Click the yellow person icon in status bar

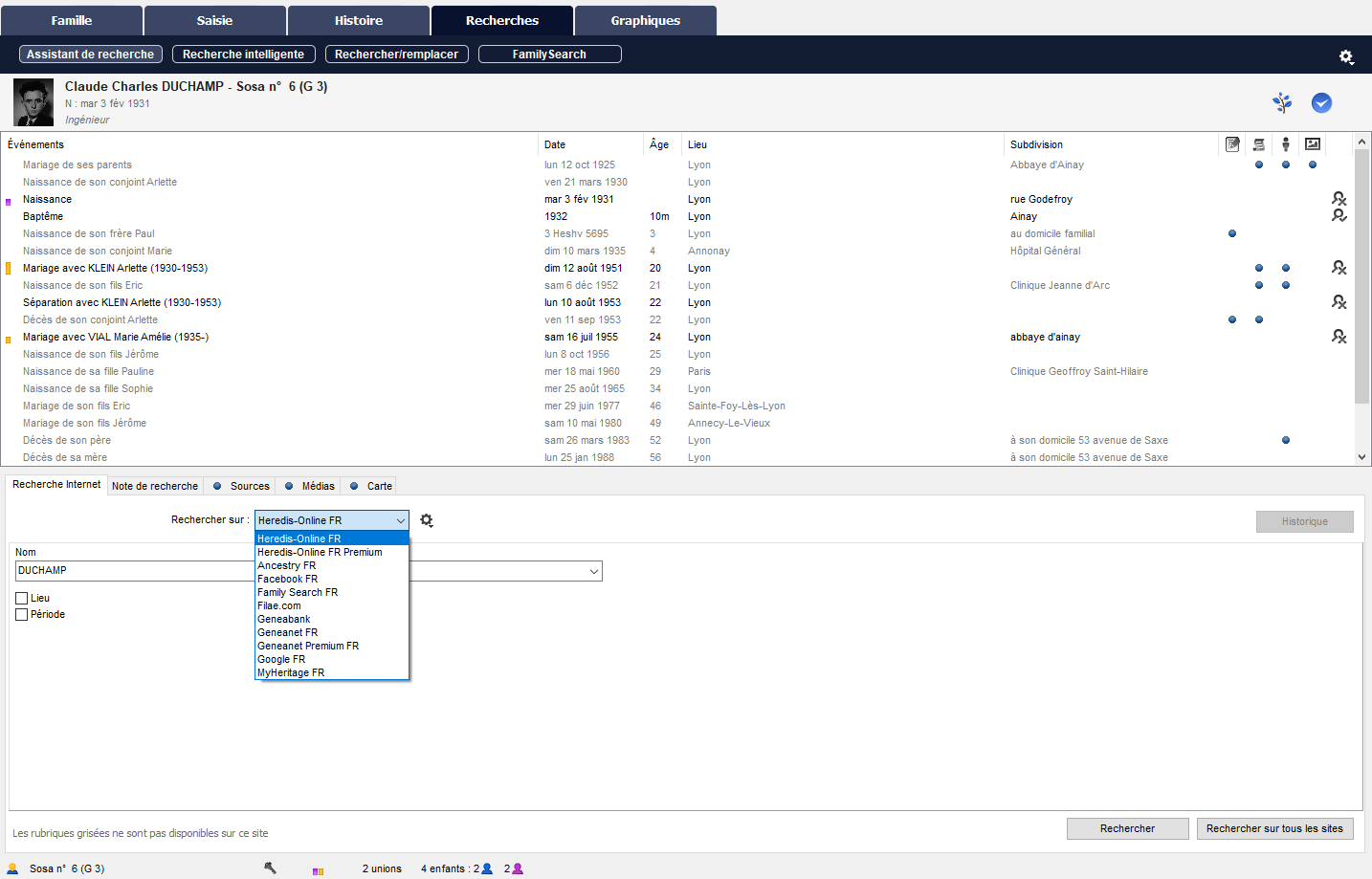point(12,868)
